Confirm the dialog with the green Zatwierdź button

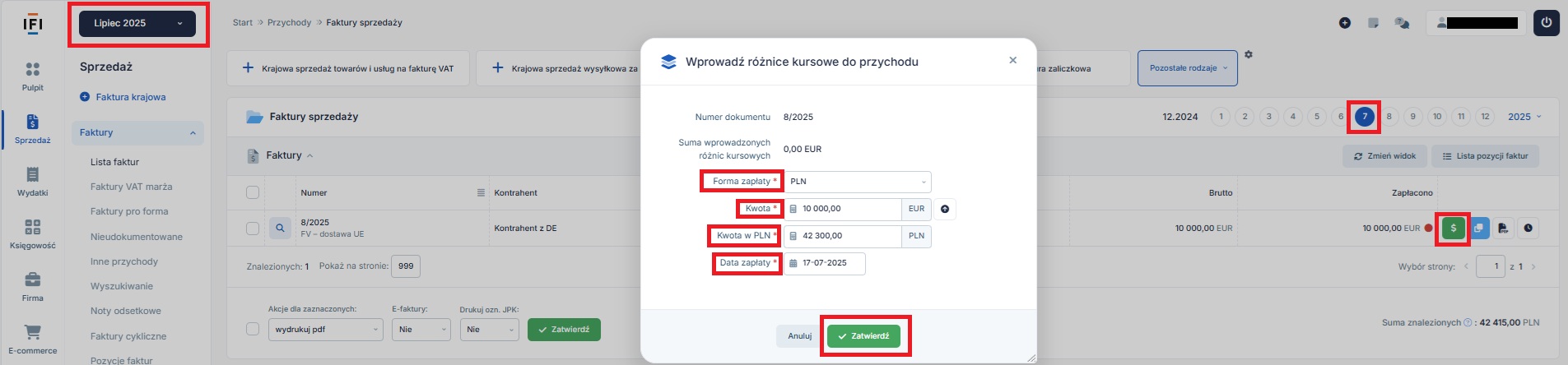pyautogui.click(x=863, y=336)
